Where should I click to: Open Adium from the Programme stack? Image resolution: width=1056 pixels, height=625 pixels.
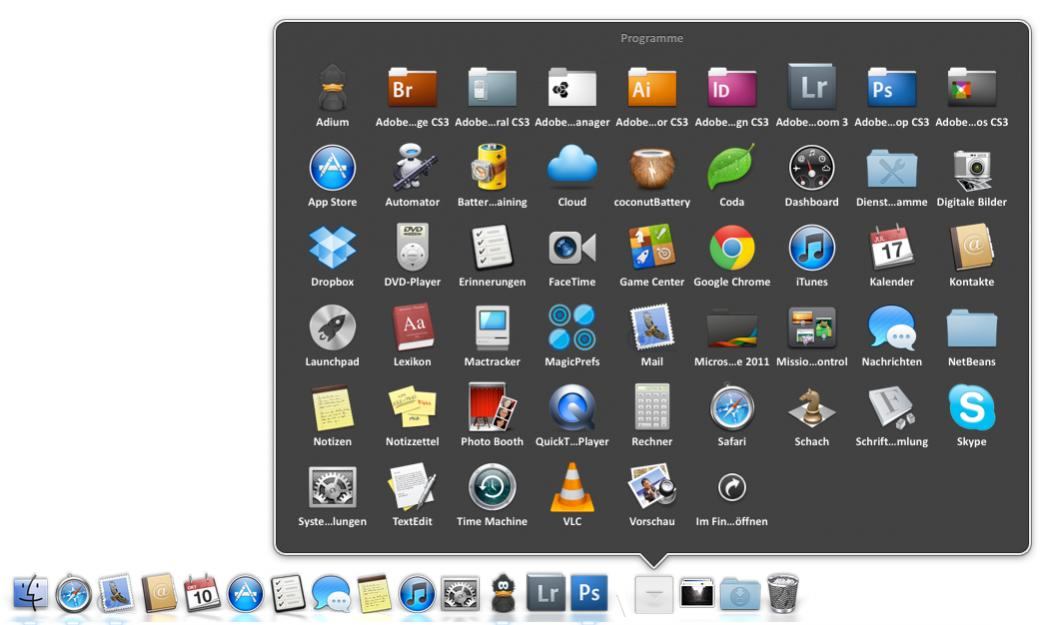click(x=332, y=88)
